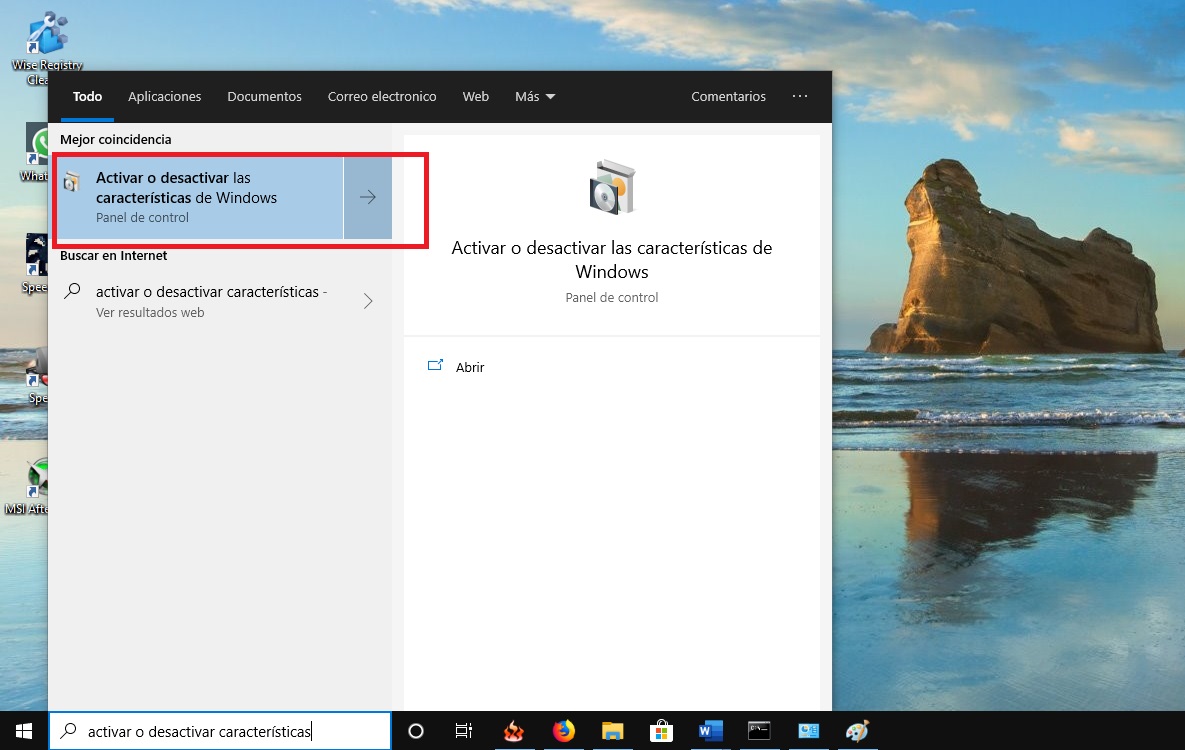
Task: Expand the Más filter dropdown
Action: (535, 97)
